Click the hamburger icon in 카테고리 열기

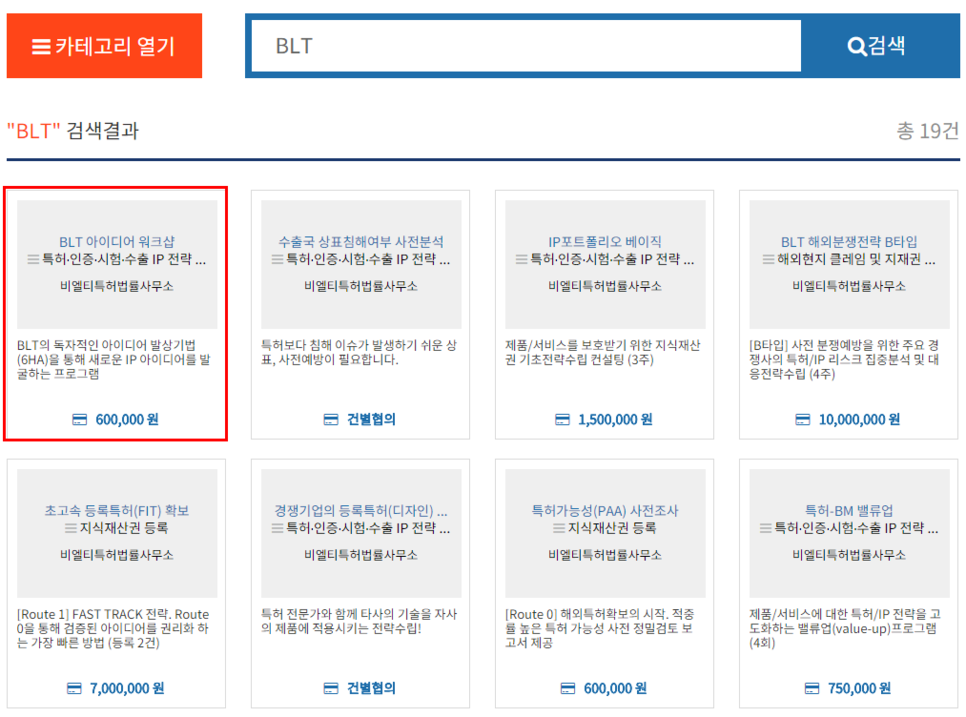tap(41, 47)
